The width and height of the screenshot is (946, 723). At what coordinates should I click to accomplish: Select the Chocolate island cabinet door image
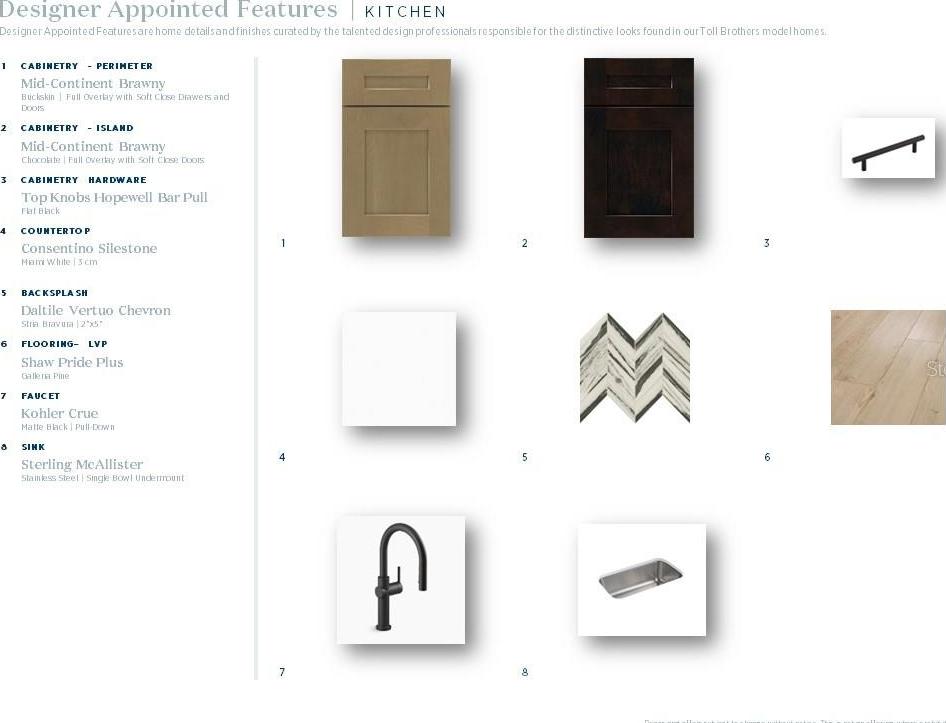click(639, 148)
